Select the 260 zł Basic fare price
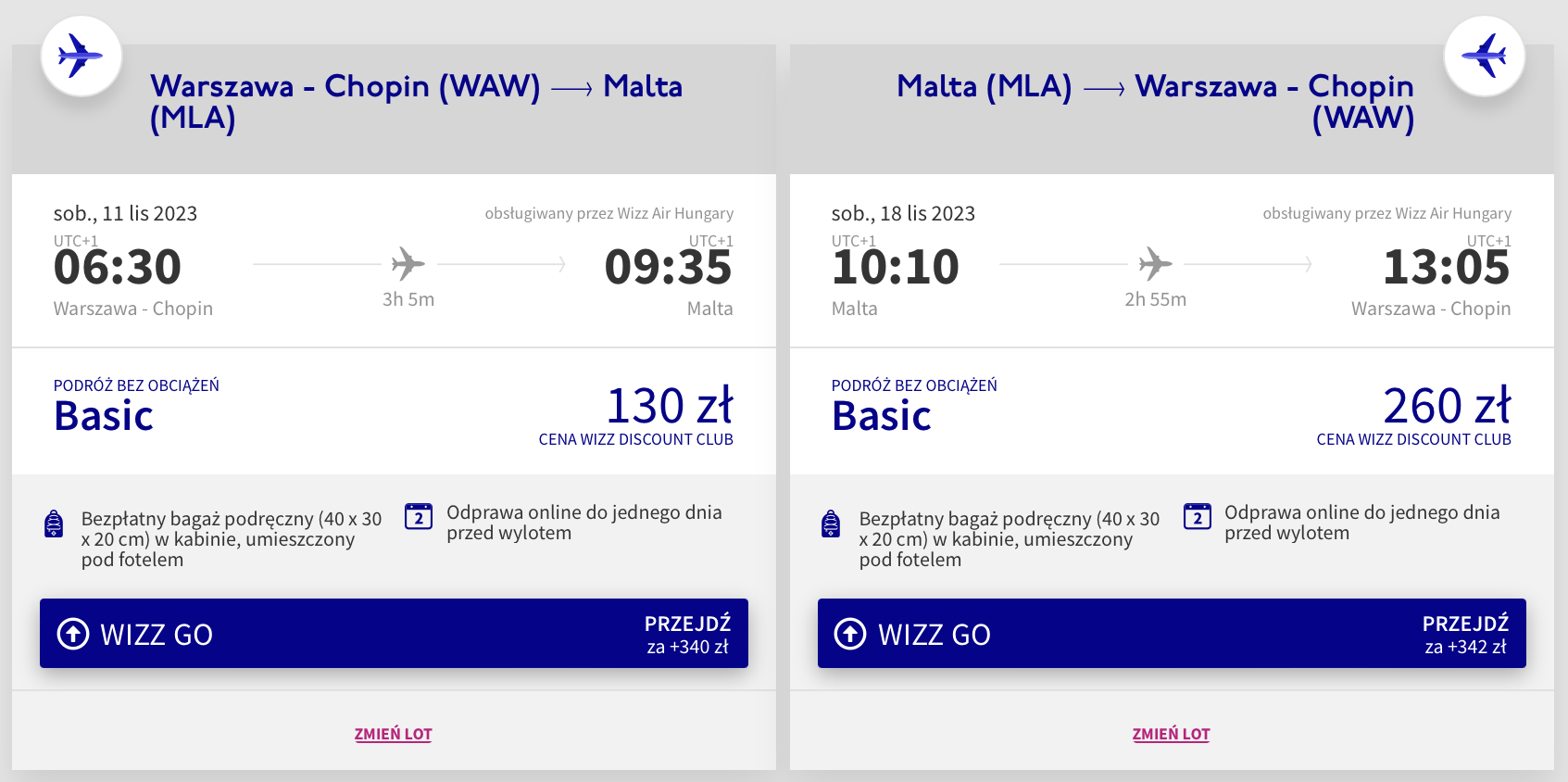This screenshot has height=782, width=1568. tap(1446, 407)
